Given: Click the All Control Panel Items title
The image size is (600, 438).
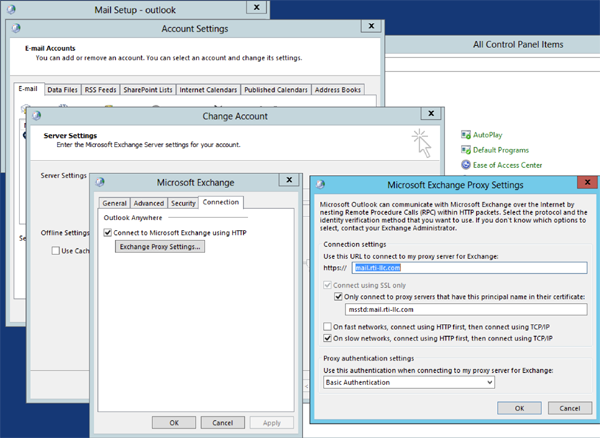Looking at the screenshot, I should pos(518,44).
